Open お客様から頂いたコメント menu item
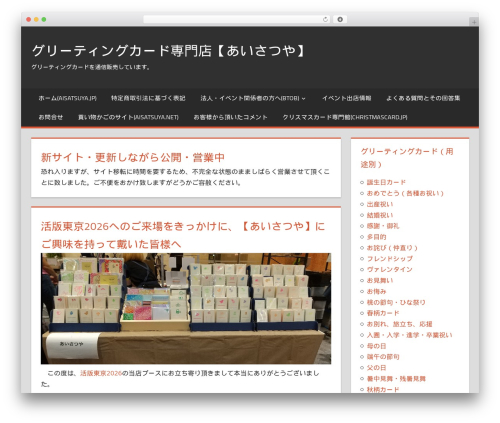Screen dimensions: 500x423 [230, 117]
